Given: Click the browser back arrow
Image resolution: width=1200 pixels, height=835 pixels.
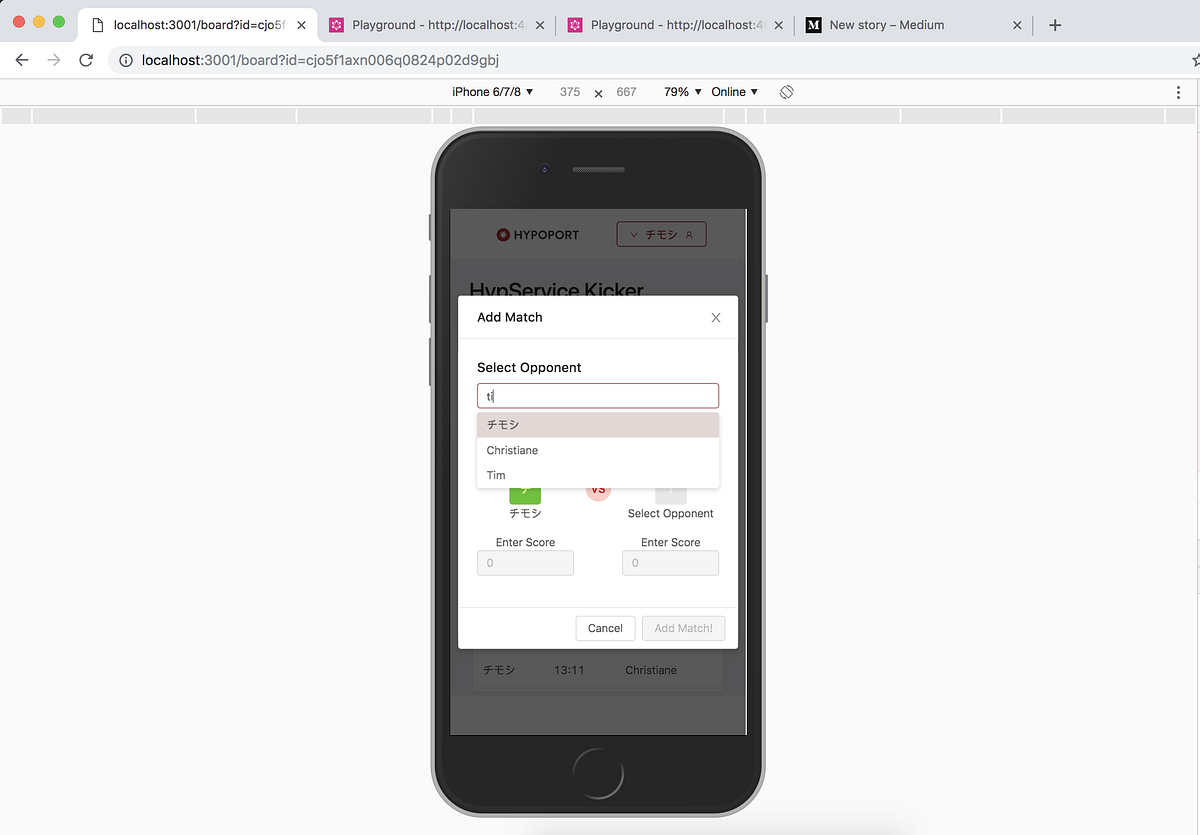Looking at the screenshot, I should point(21,59).
